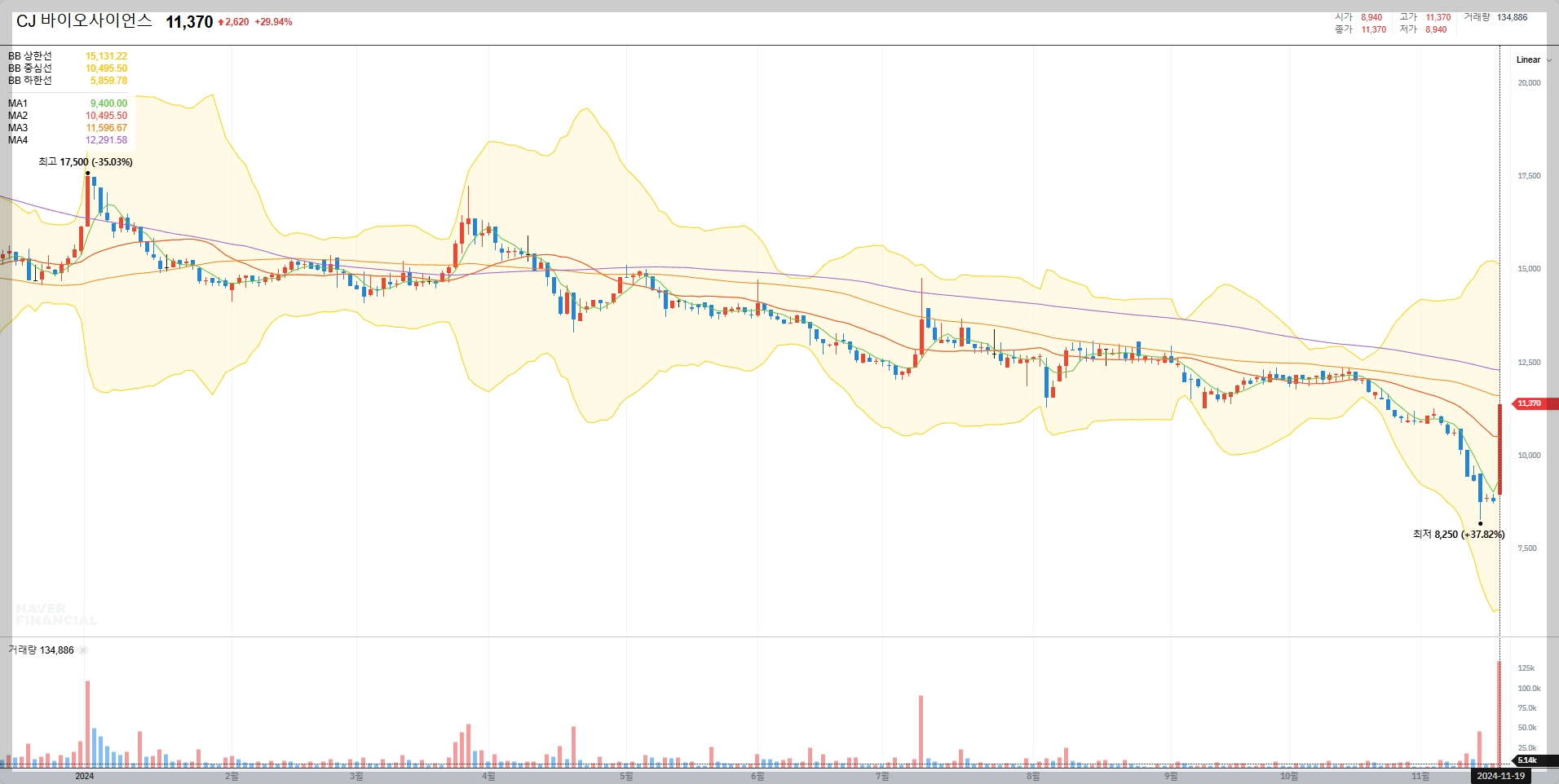Click the 7월 label on the time axis
Screen dimensions: 1559x784
point(882,776)
